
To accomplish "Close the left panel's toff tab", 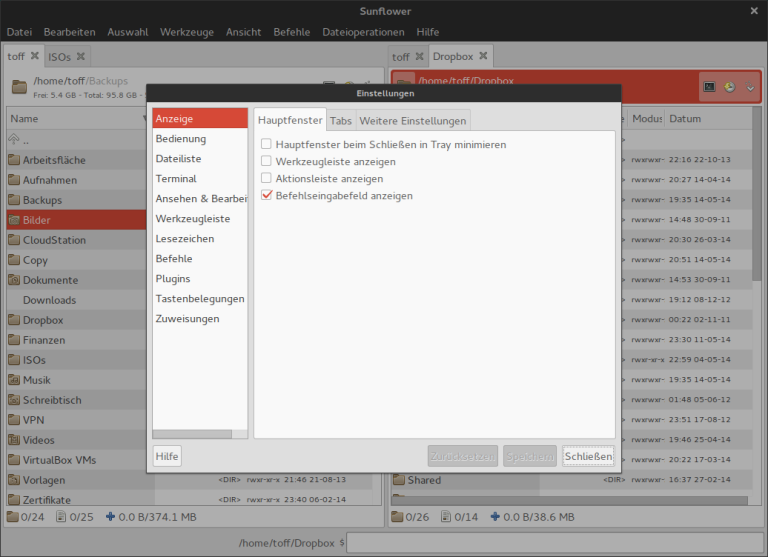I will click(x=35, y=56).
